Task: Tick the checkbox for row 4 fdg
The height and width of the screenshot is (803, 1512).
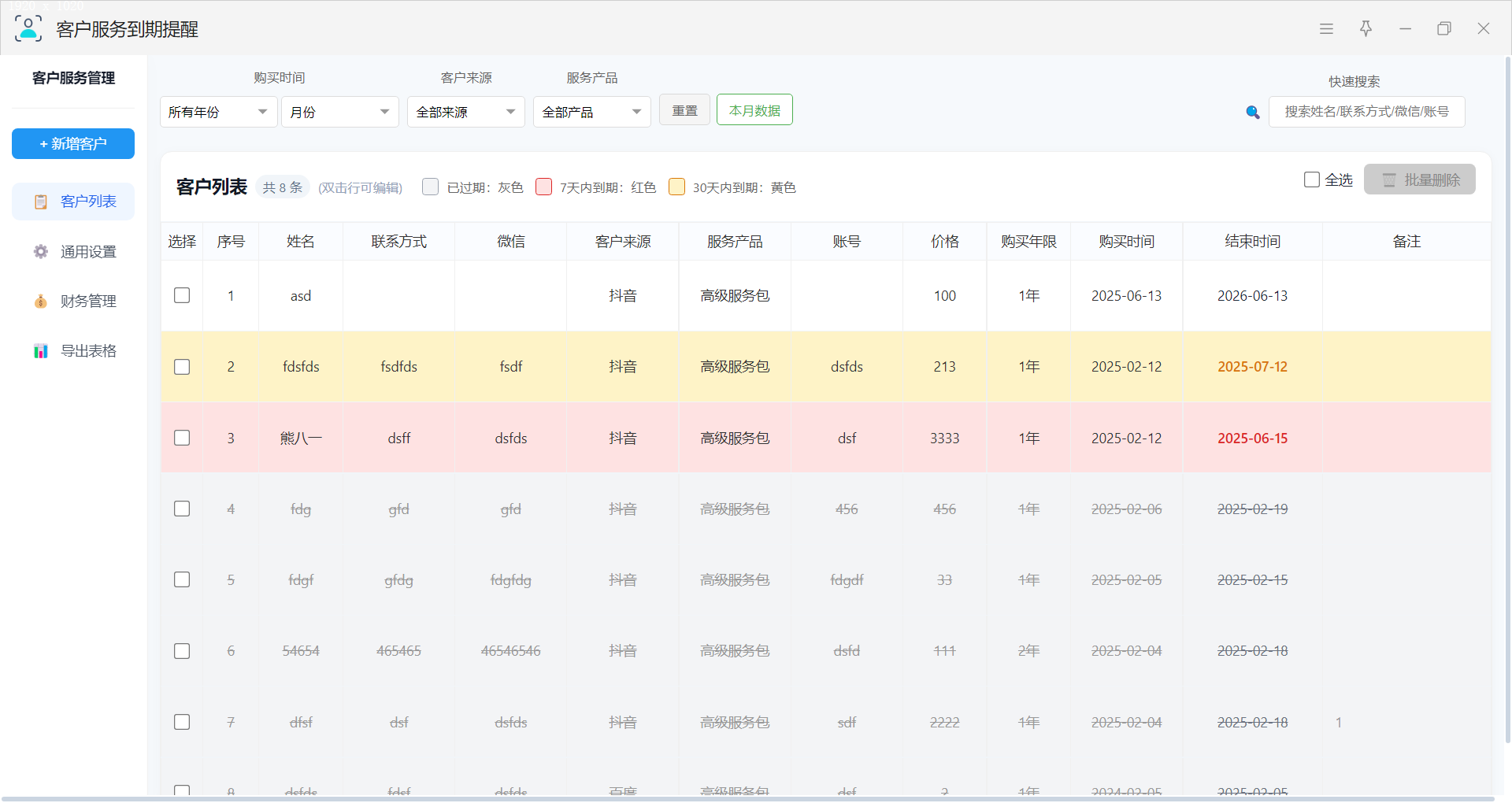Action: click(182, 509)
